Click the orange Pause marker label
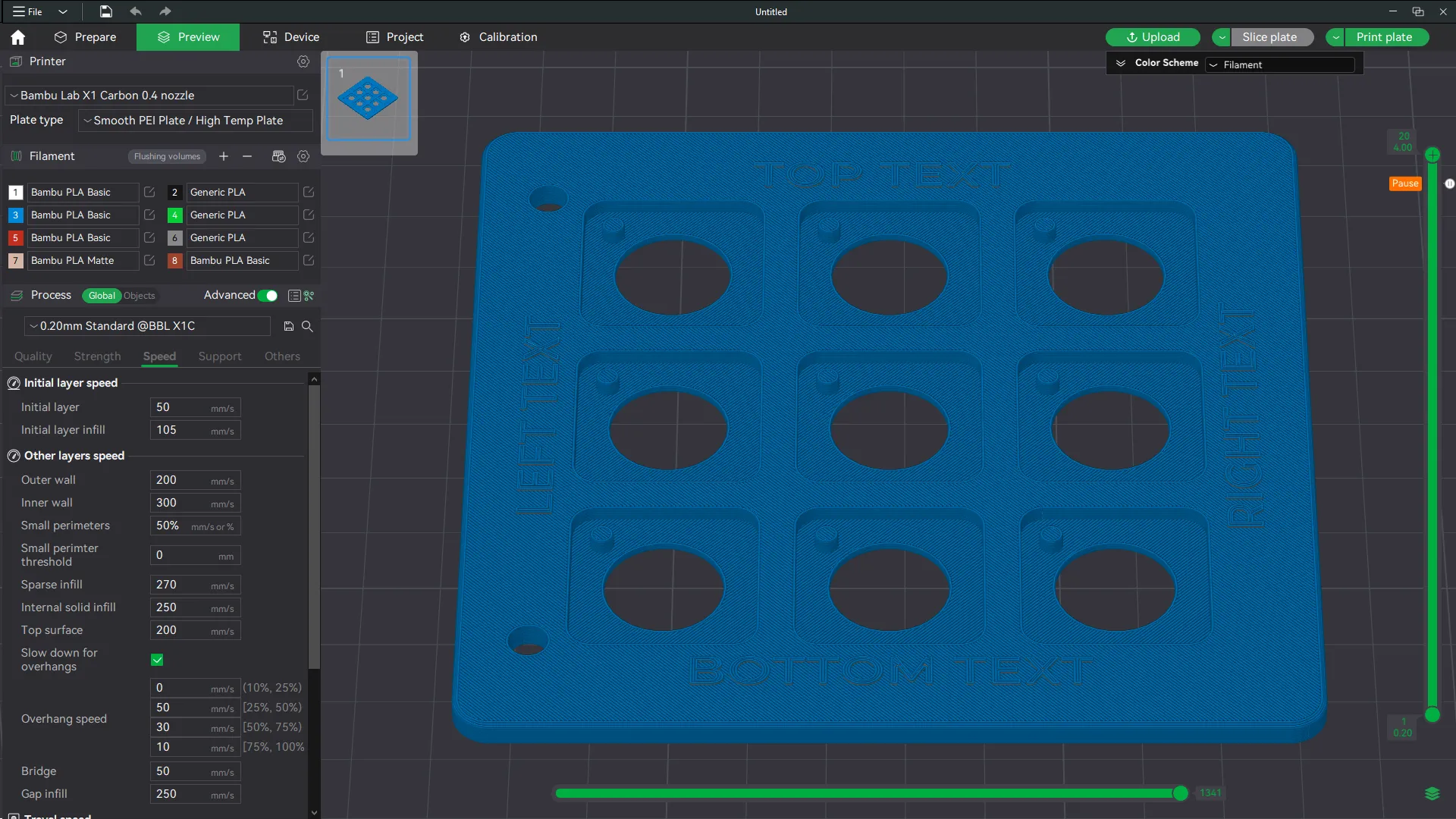This screenshot has width=1456, height=819. coord(1405,184)
